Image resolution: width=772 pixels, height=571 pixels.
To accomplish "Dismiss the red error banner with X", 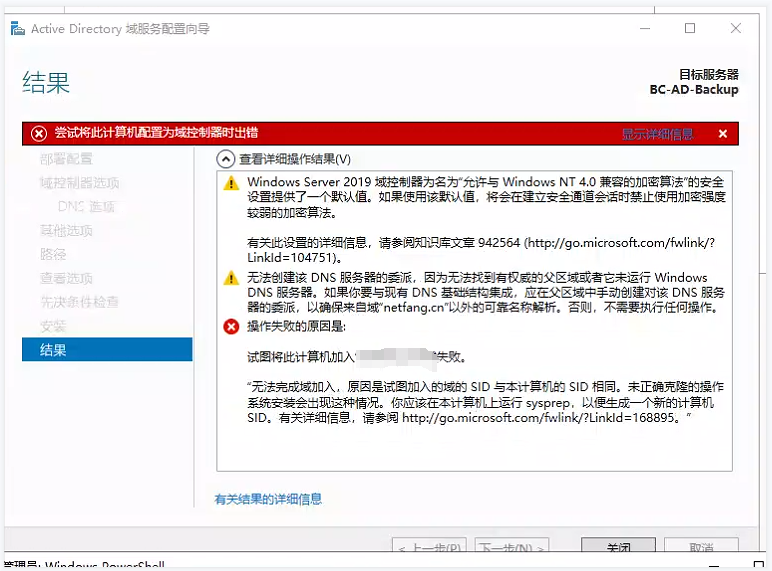I will coord(722,134).
